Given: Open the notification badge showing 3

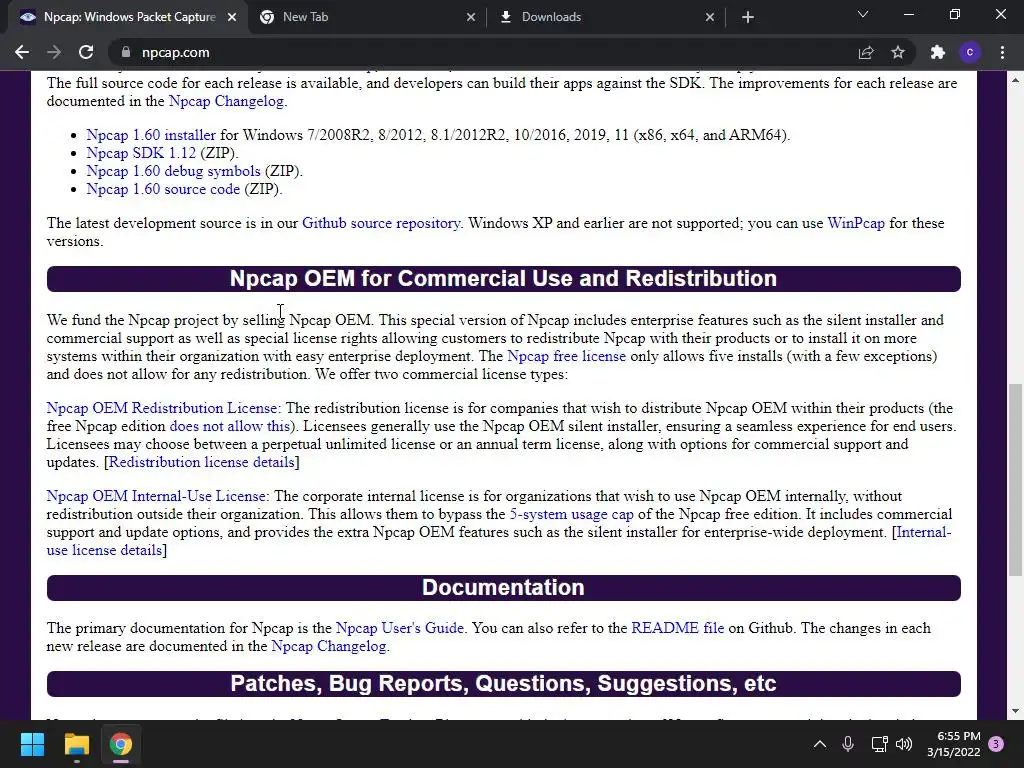Looking at the screenshot, I should coord(996,744).
